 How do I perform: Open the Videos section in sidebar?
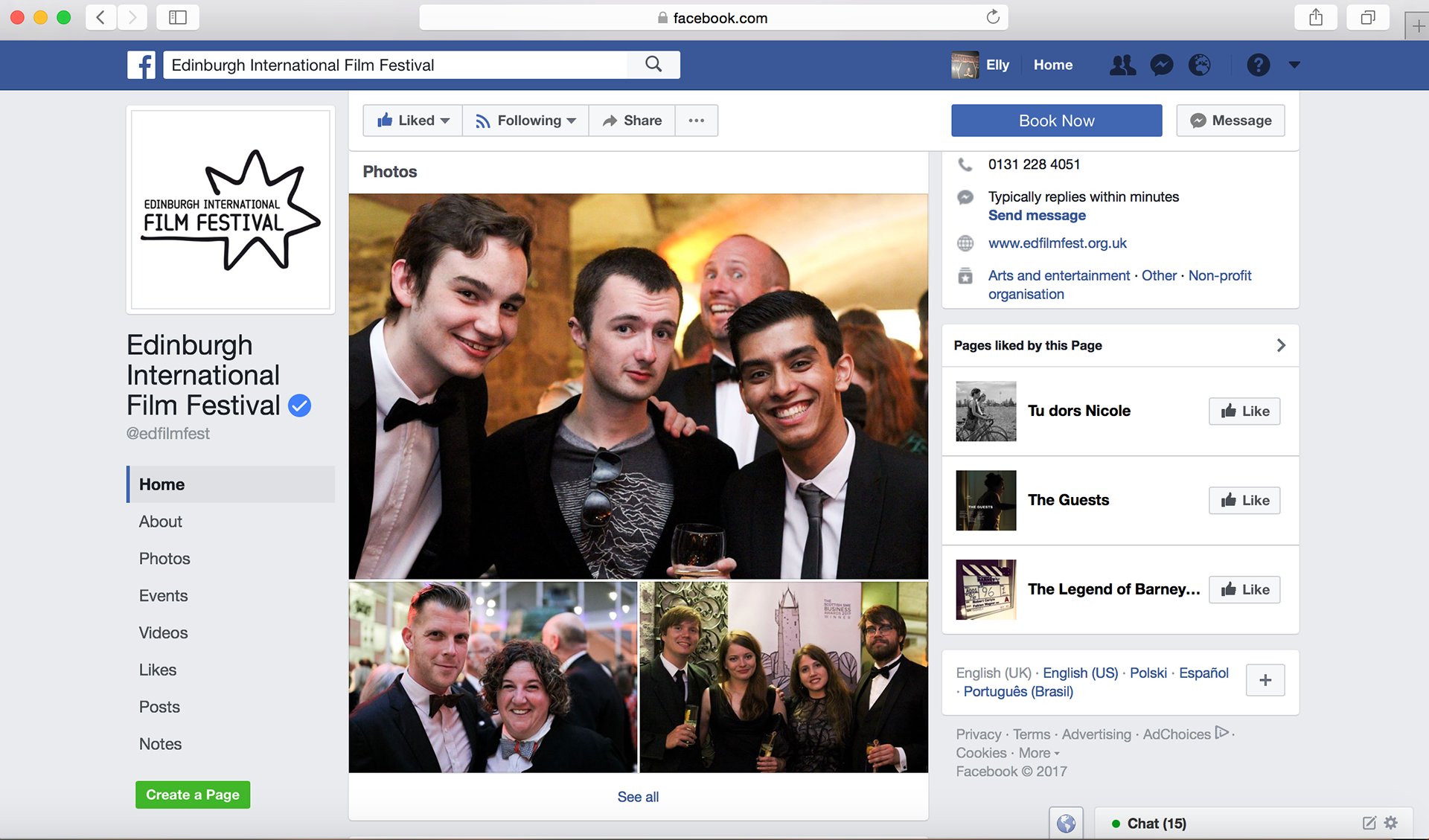coord(163,633)
